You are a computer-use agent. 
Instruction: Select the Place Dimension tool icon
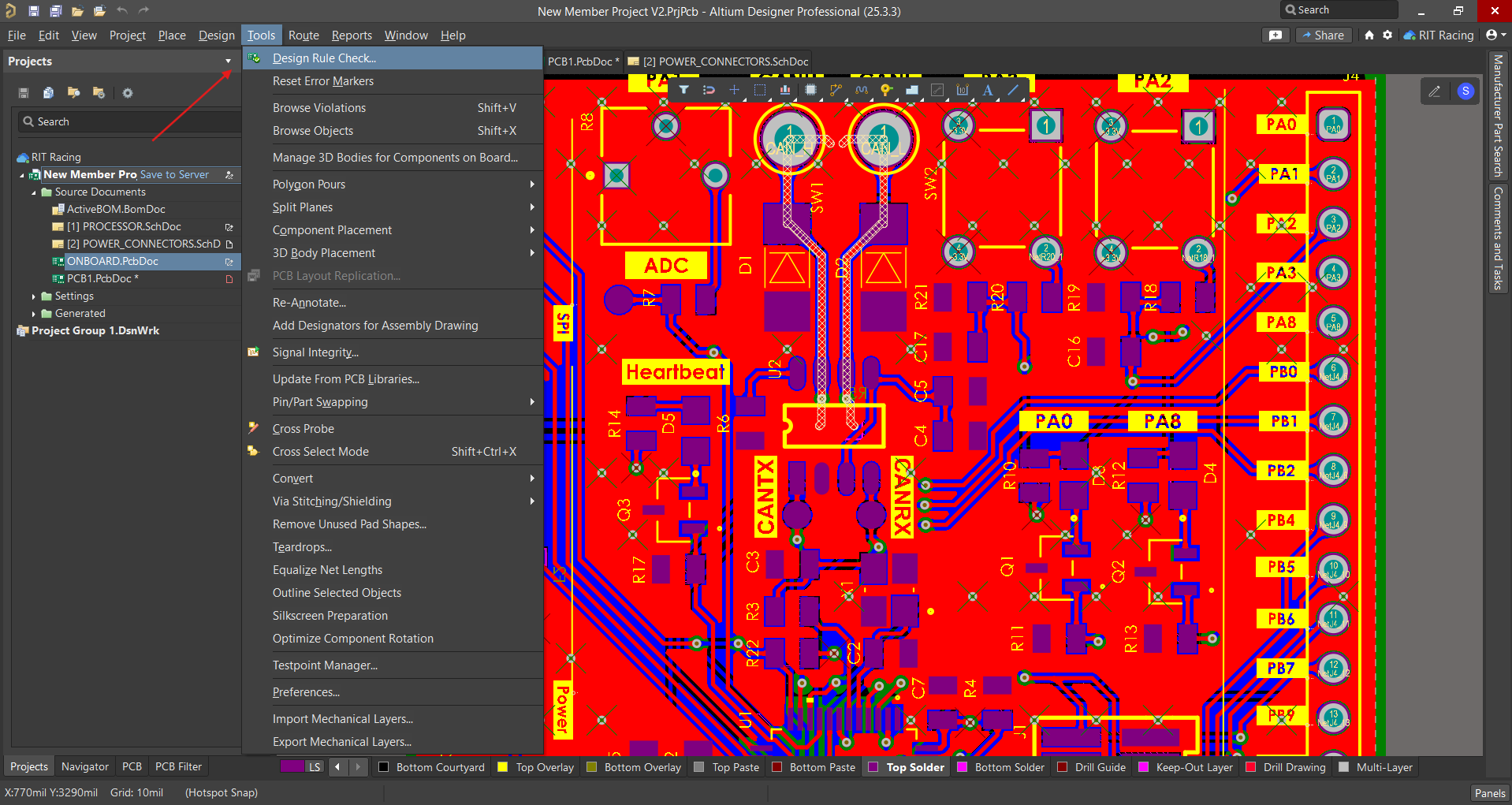(x=962, y=90)
